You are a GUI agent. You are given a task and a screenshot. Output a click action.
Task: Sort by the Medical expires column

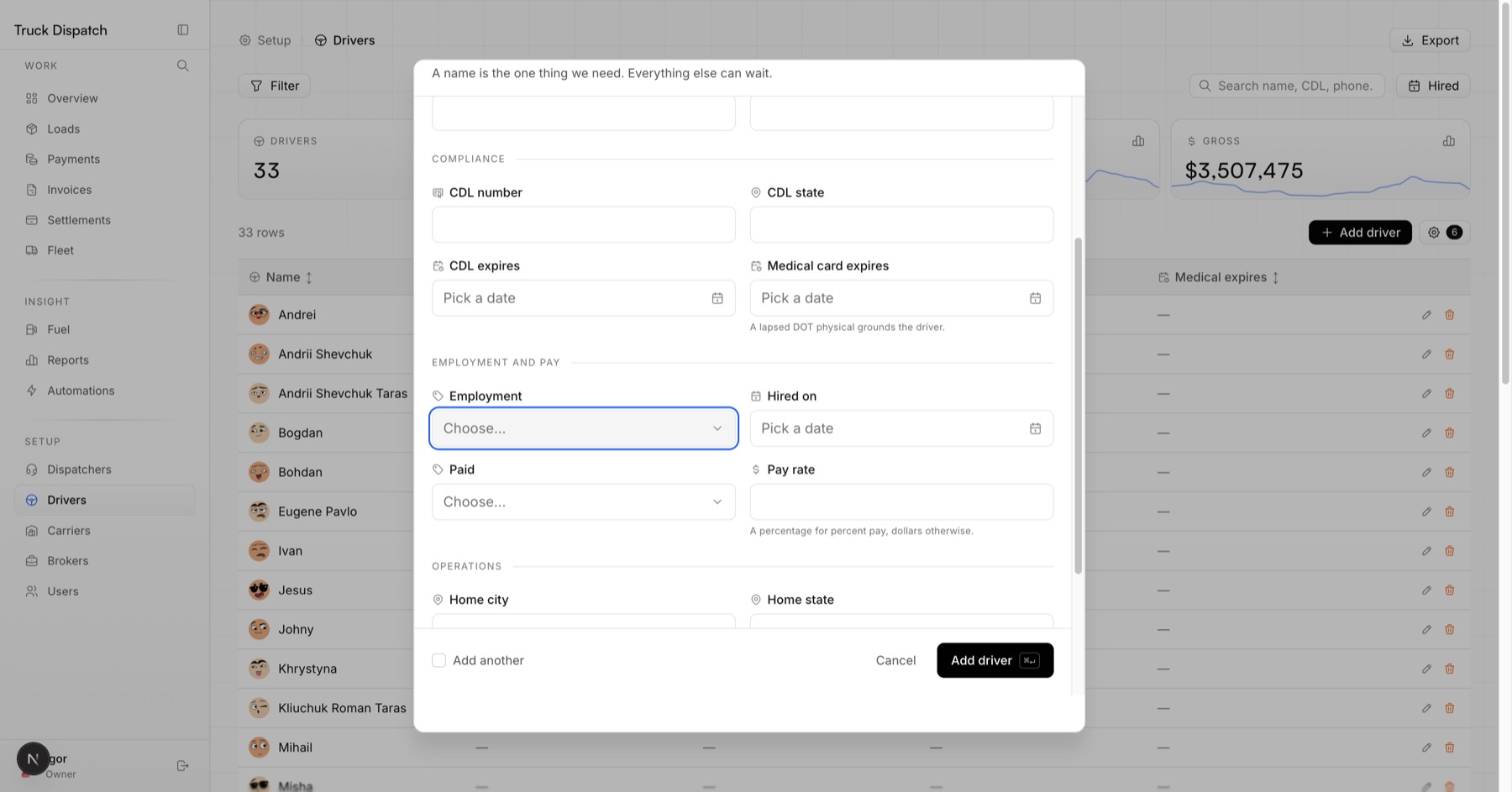(1219, 277)
